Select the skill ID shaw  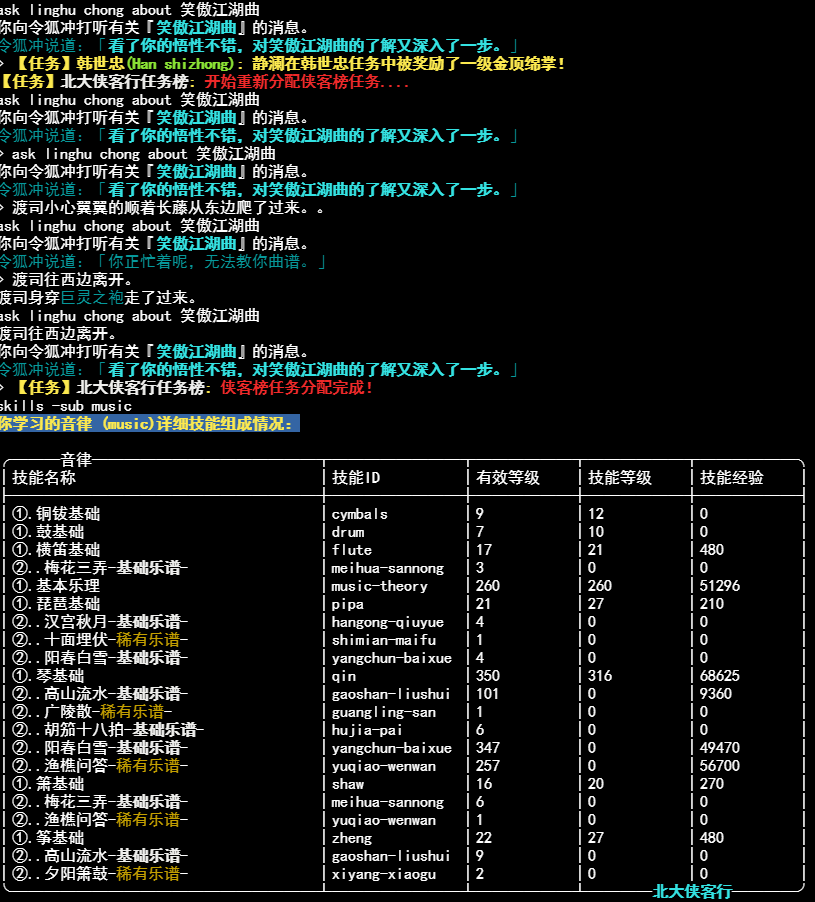347,783
